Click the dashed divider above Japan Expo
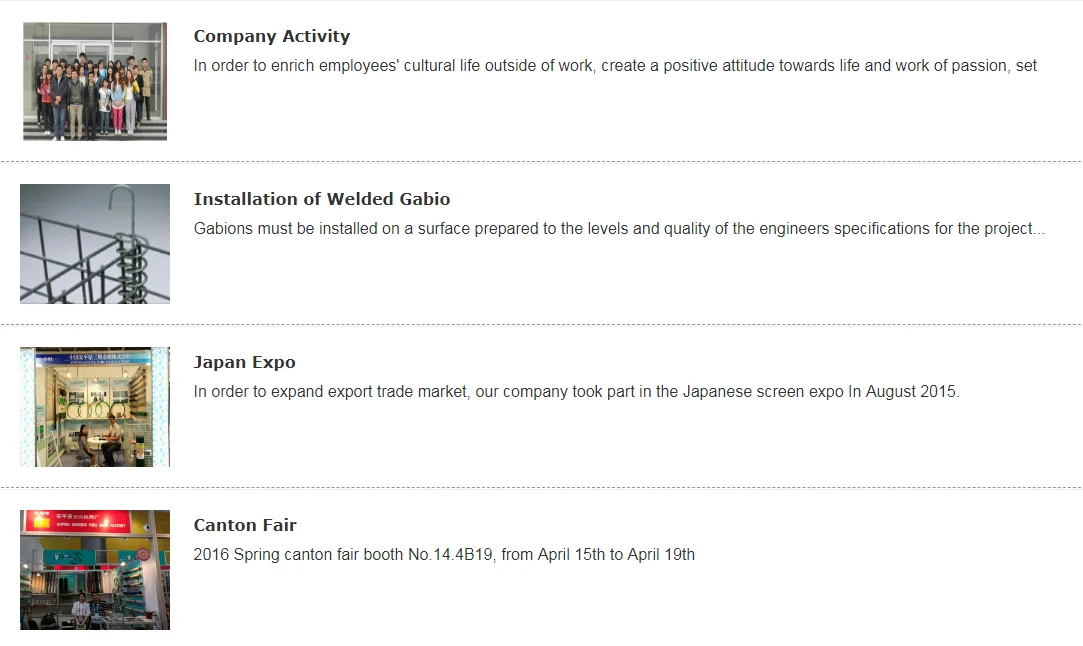Image resolution: width=1083 pixels, height=646 pixels. pyautogui.click(x=540, y=324)
